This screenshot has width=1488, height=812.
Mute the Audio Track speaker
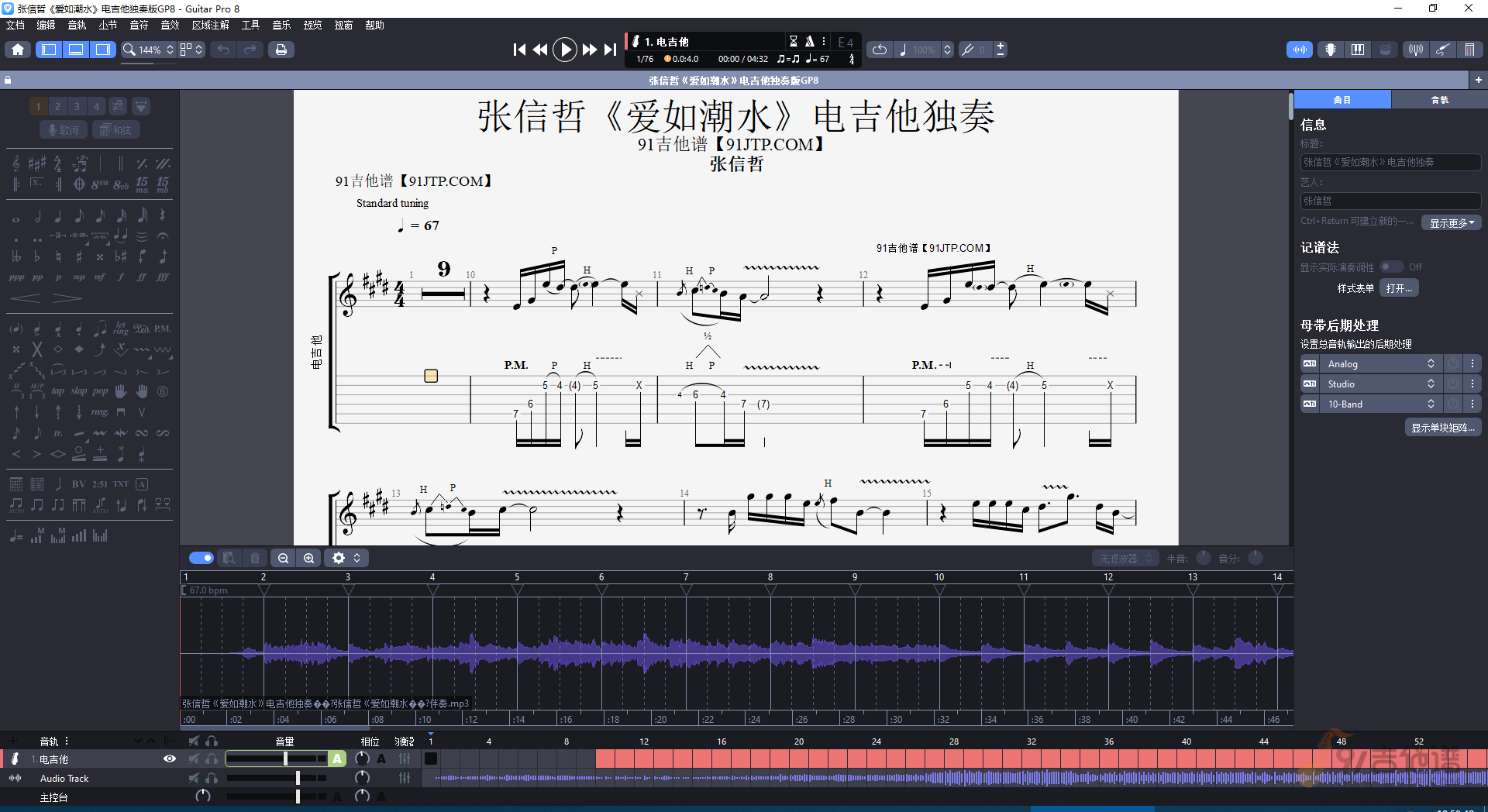point(194,778)
